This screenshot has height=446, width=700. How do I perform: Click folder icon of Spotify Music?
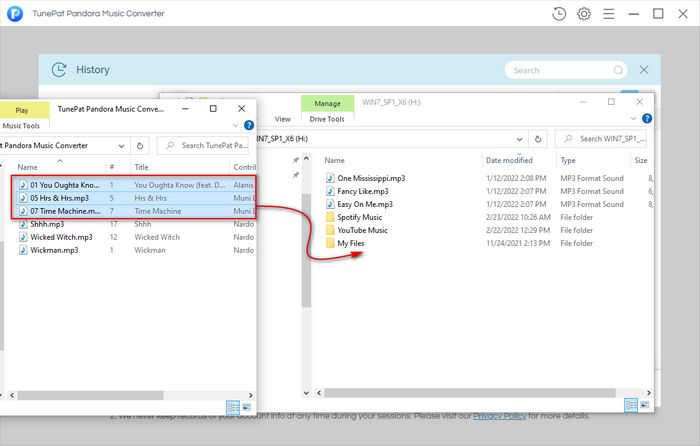[x=330, y=217]
